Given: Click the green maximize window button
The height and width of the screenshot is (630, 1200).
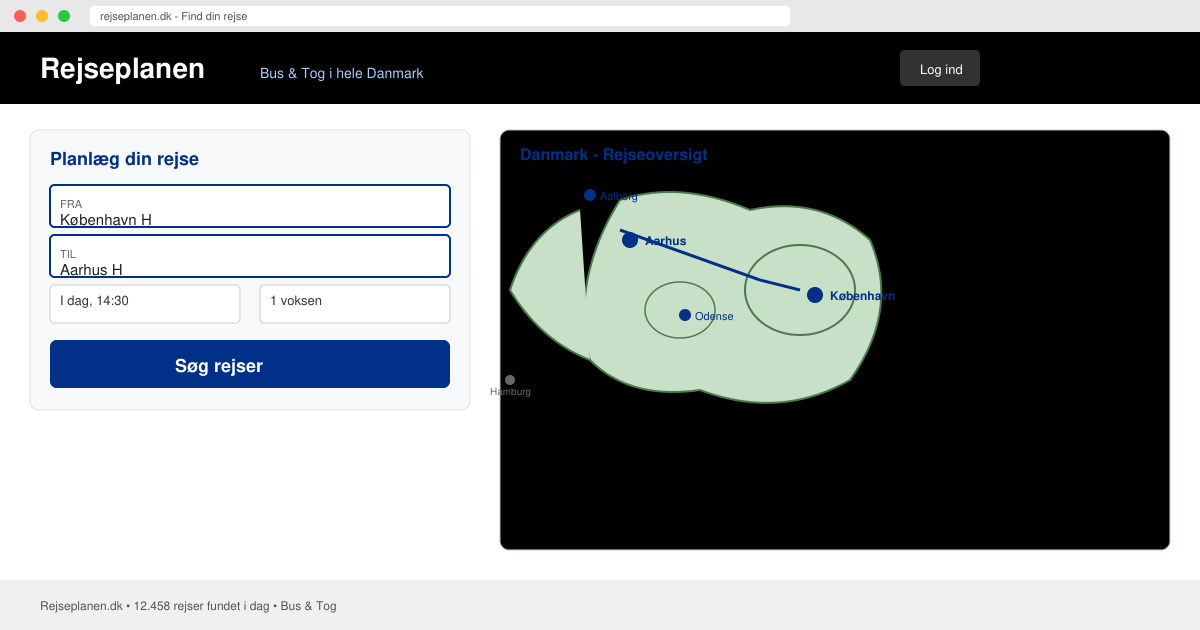Looking at the screenshot, I should point(64,16).
